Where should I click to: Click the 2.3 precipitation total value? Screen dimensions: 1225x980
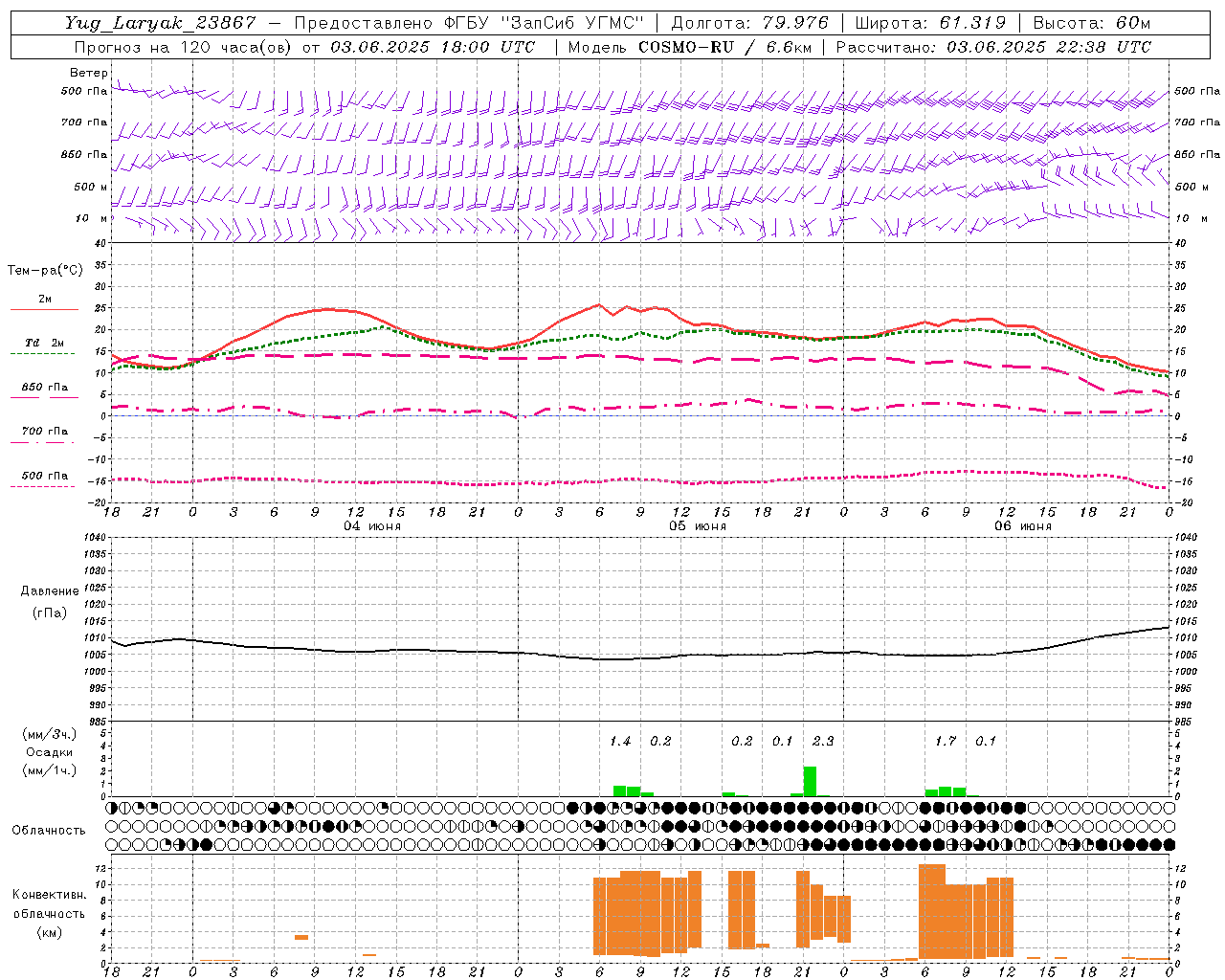823,741
